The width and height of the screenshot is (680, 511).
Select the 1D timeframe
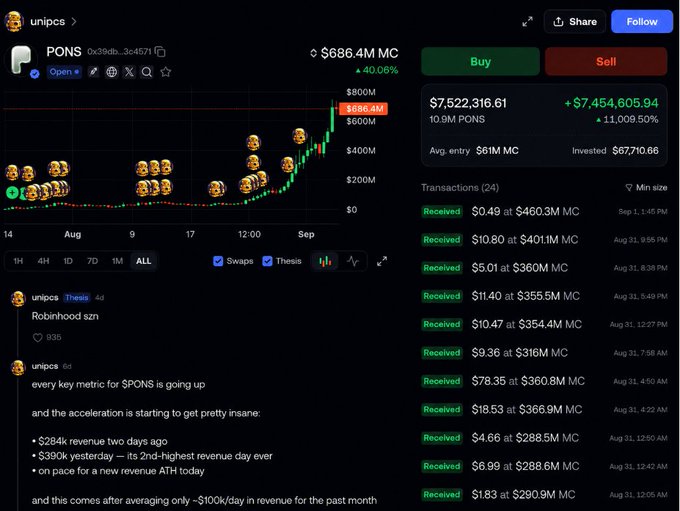click(68, 261)
